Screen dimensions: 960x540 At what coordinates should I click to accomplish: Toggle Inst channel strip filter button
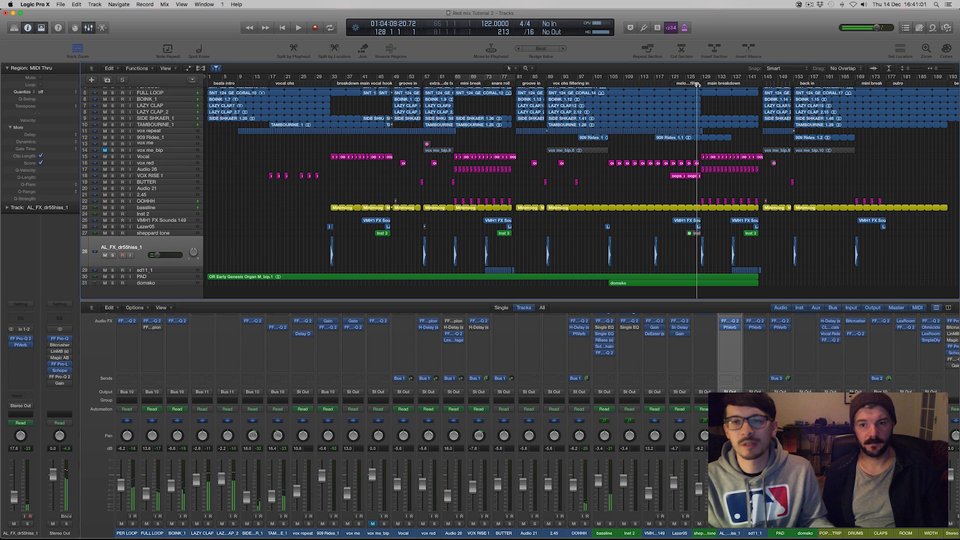tap(799, 307)
